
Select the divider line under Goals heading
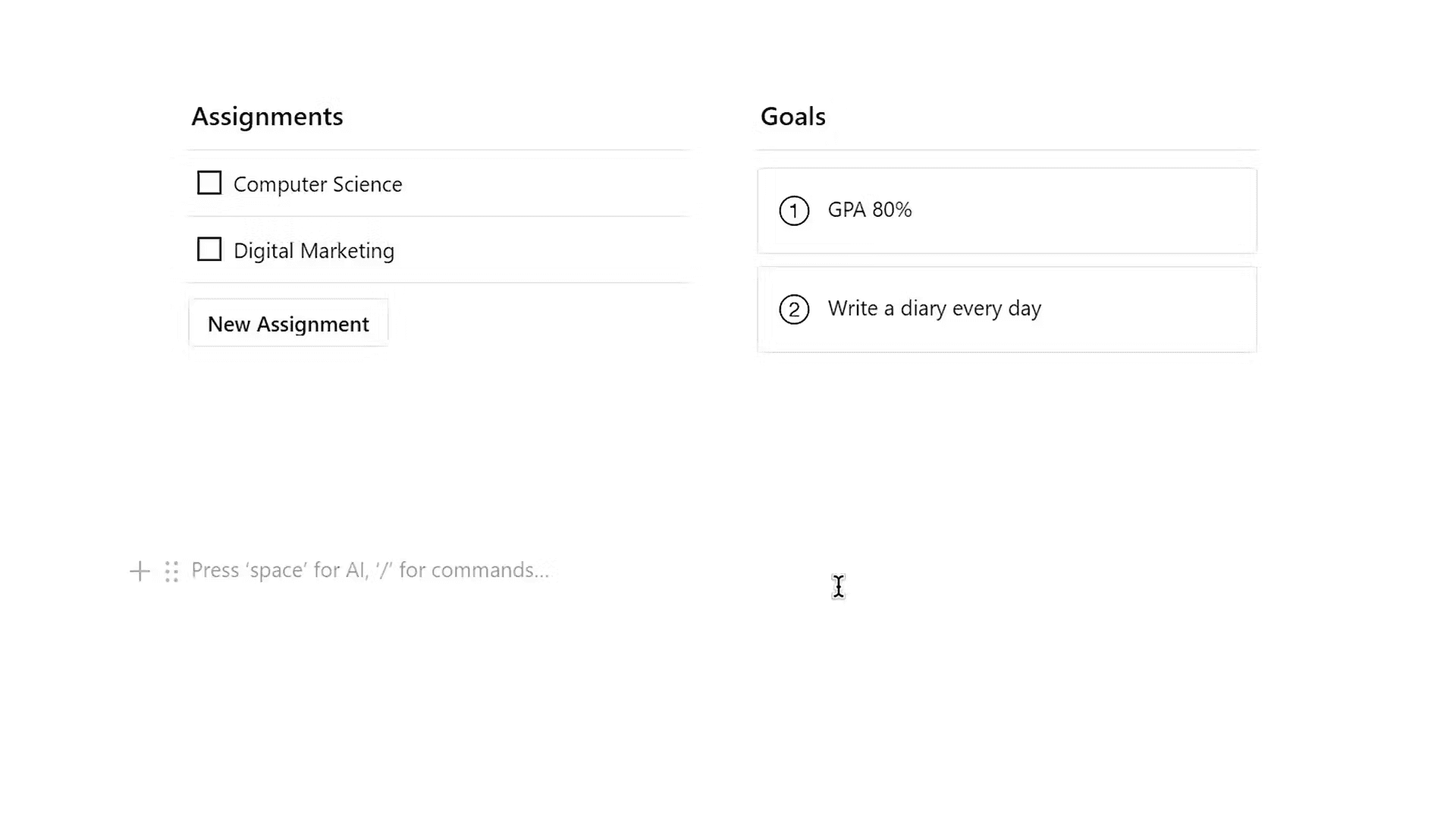pos(1007,150)
